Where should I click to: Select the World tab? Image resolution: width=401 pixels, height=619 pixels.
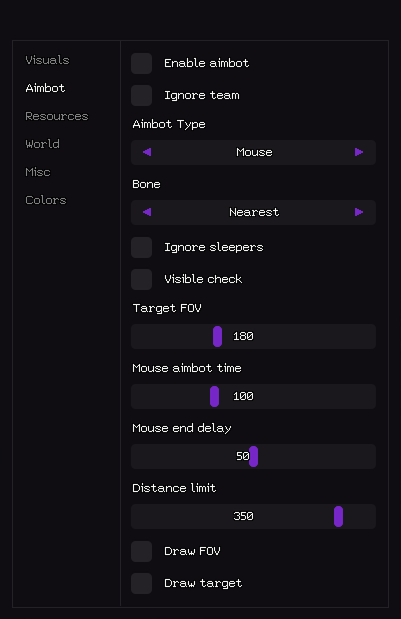[43, 144]
